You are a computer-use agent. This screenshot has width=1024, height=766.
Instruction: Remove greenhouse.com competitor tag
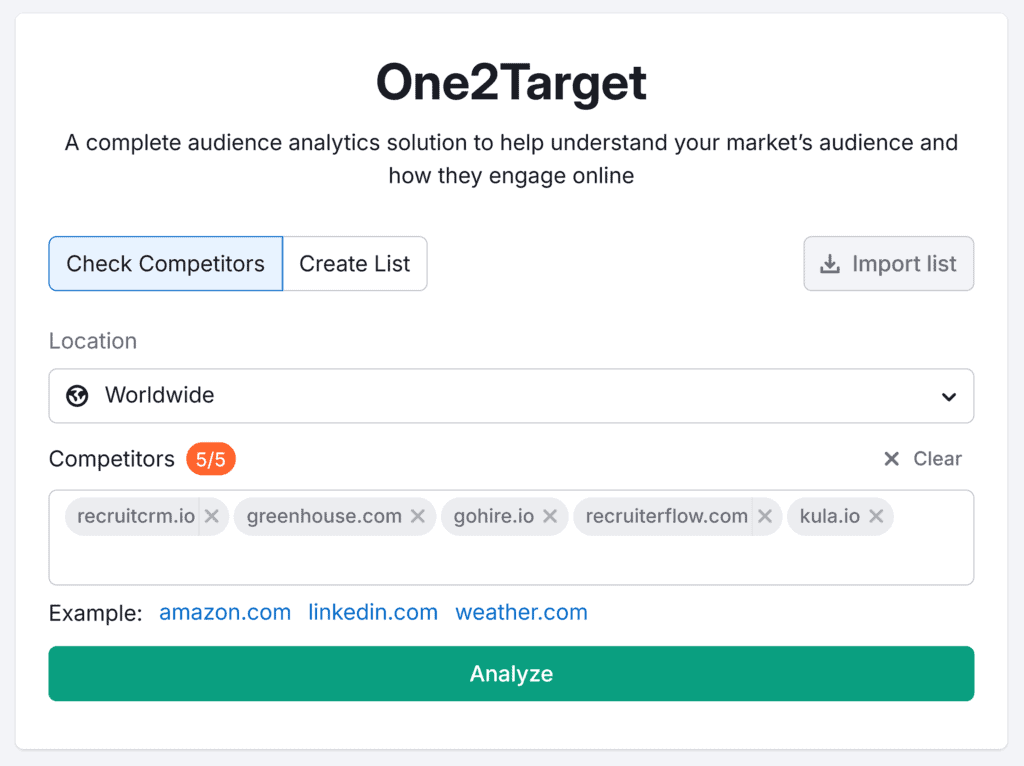click(418, 517)
